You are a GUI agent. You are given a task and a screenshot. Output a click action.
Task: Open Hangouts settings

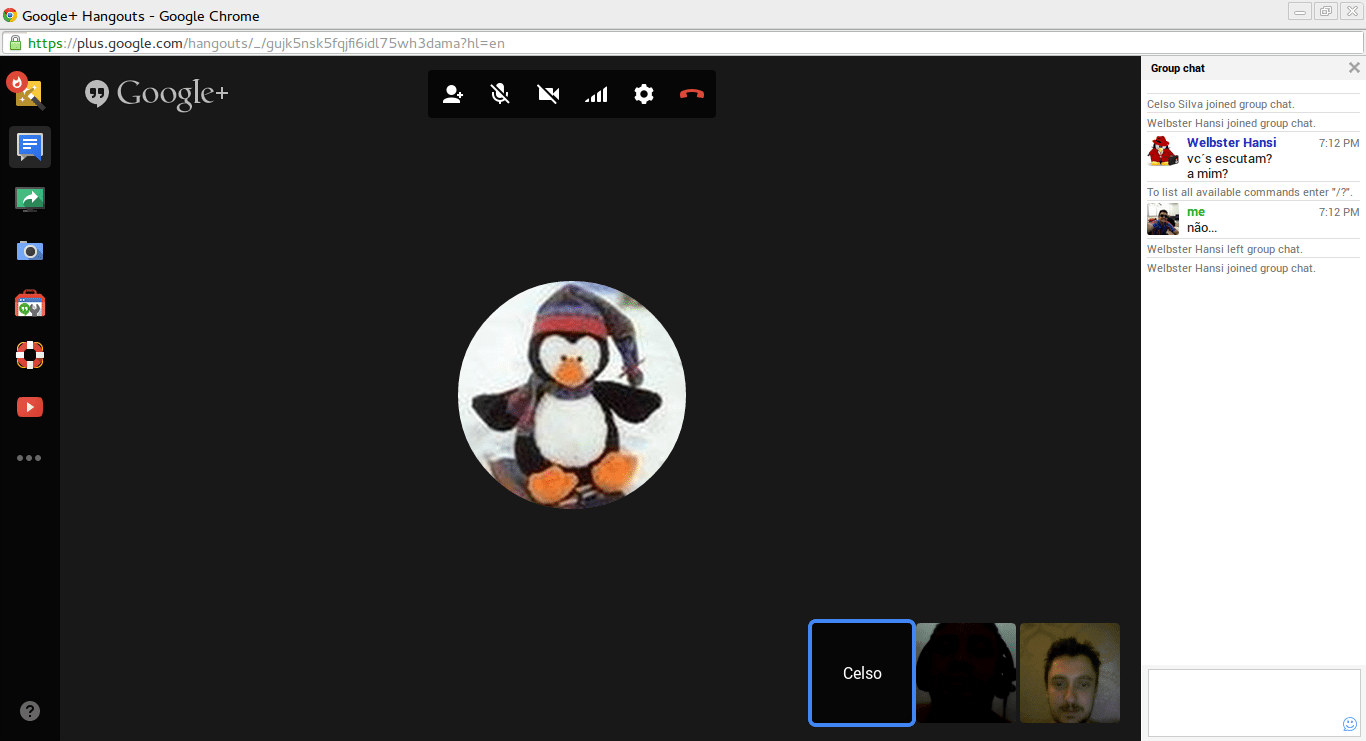[643, 93]
